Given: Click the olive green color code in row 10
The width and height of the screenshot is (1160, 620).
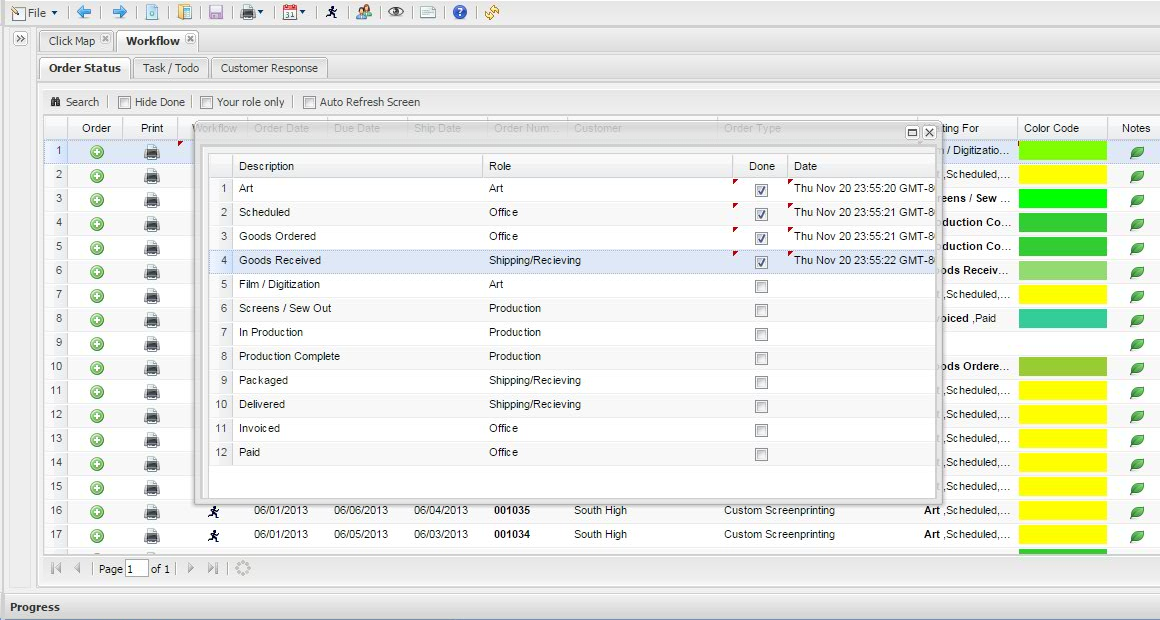Looking at the screenshot, I should click(x=1062, y=366).
